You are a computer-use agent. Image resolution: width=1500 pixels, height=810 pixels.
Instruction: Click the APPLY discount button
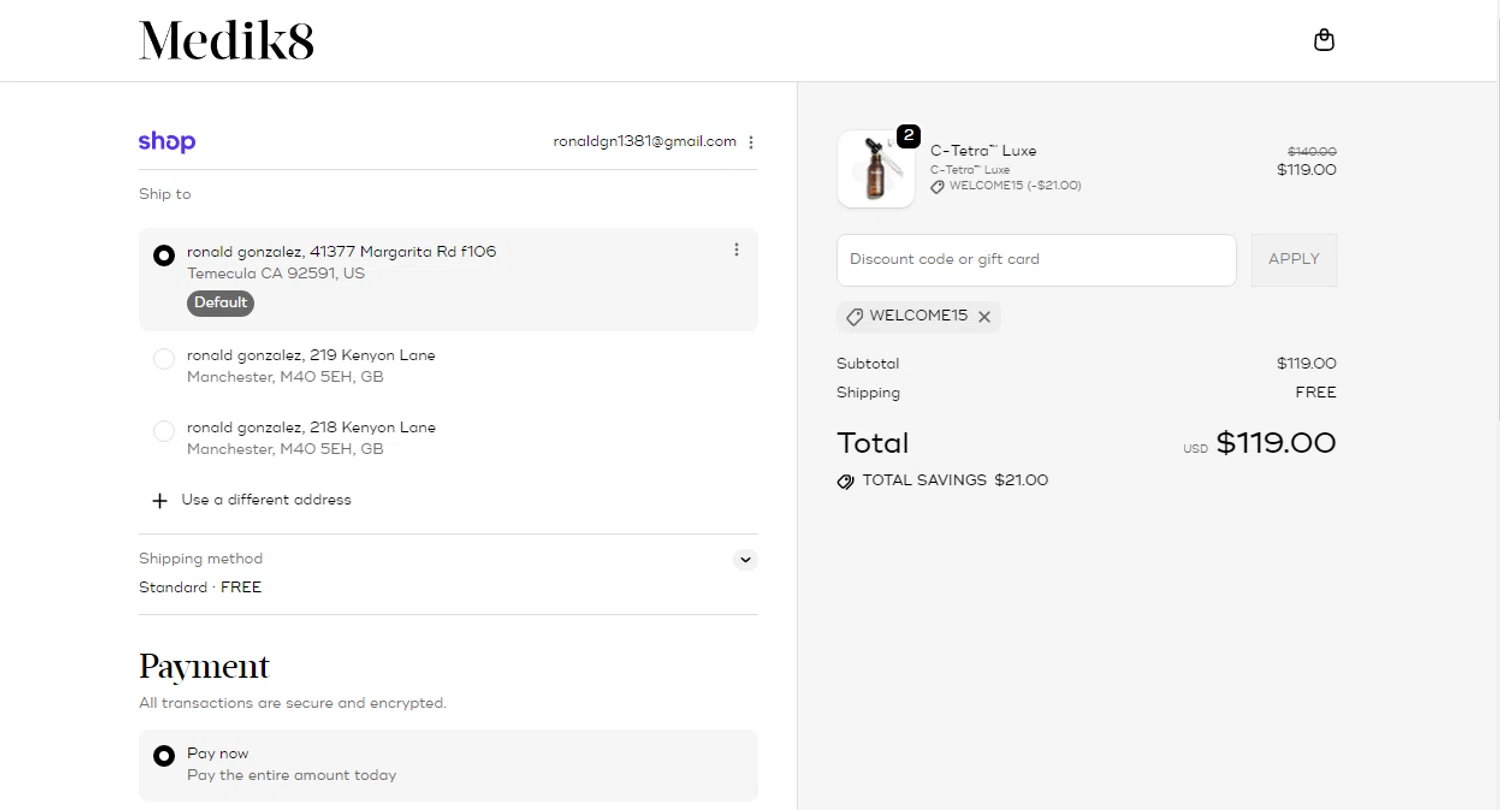[1294, 260]
